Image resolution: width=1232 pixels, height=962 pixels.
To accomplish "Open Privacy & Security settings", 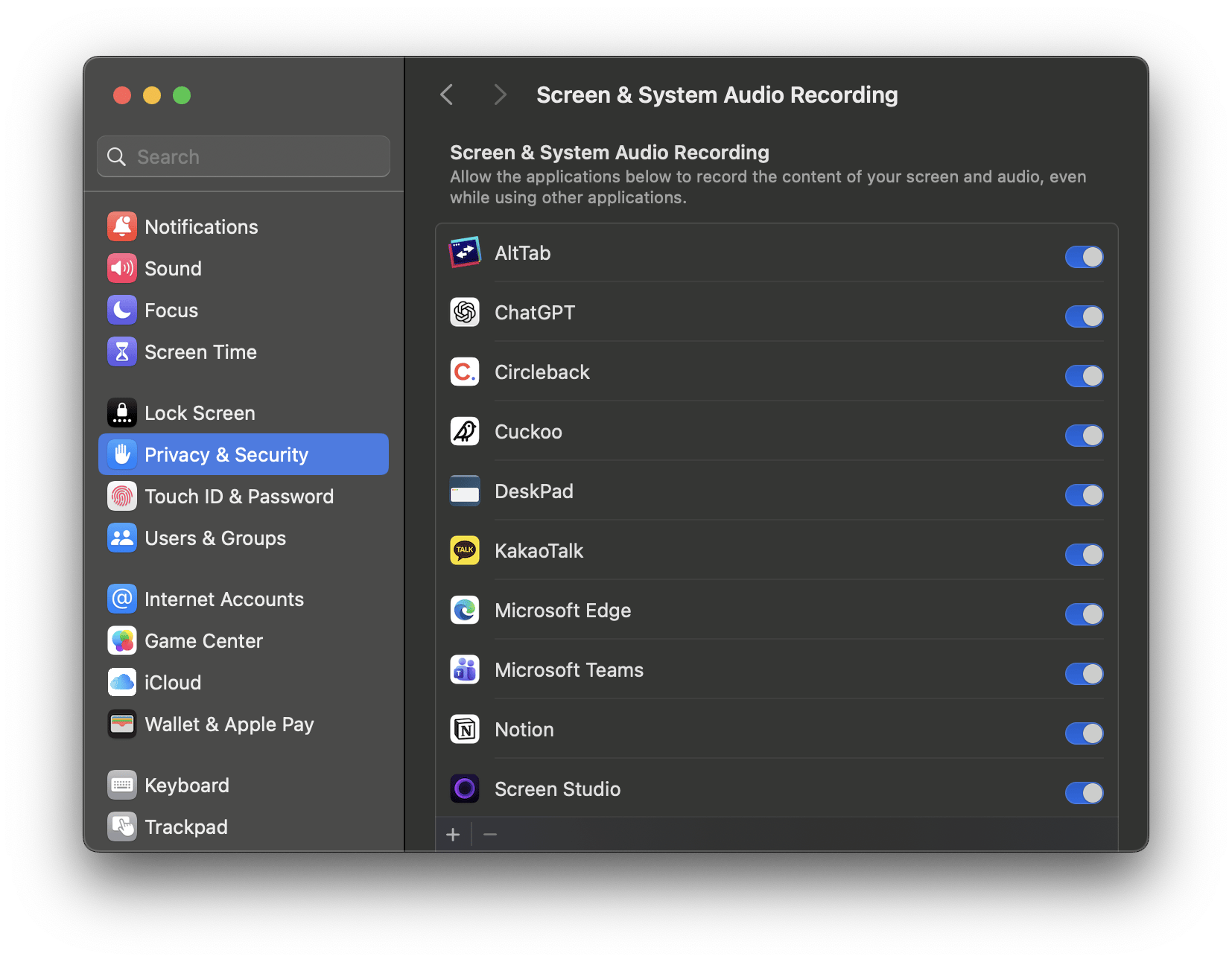I will coord(244,454).
